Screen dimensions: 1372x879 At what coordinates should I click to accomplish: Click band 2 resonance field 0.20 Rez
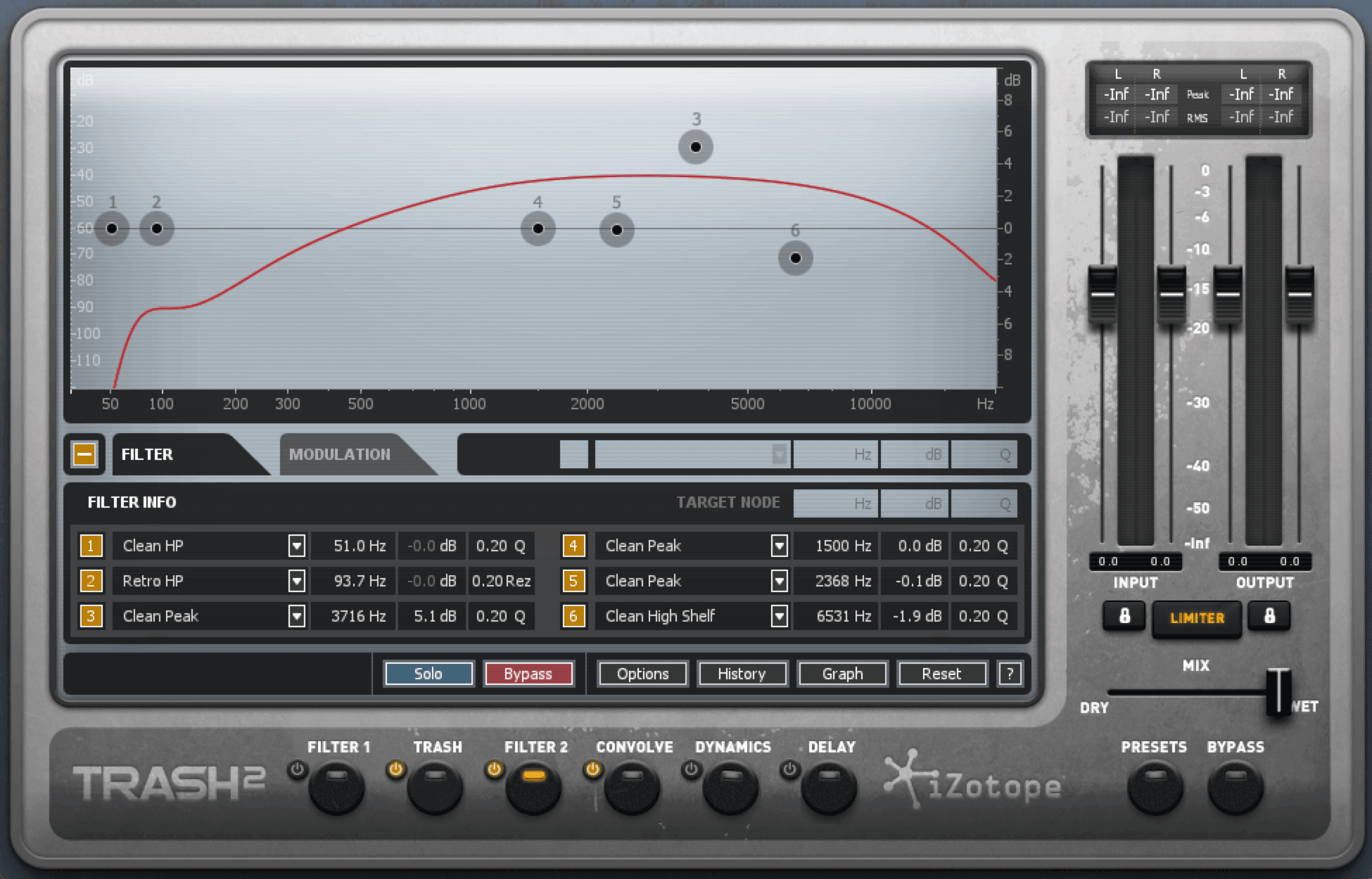pos(502,581)
